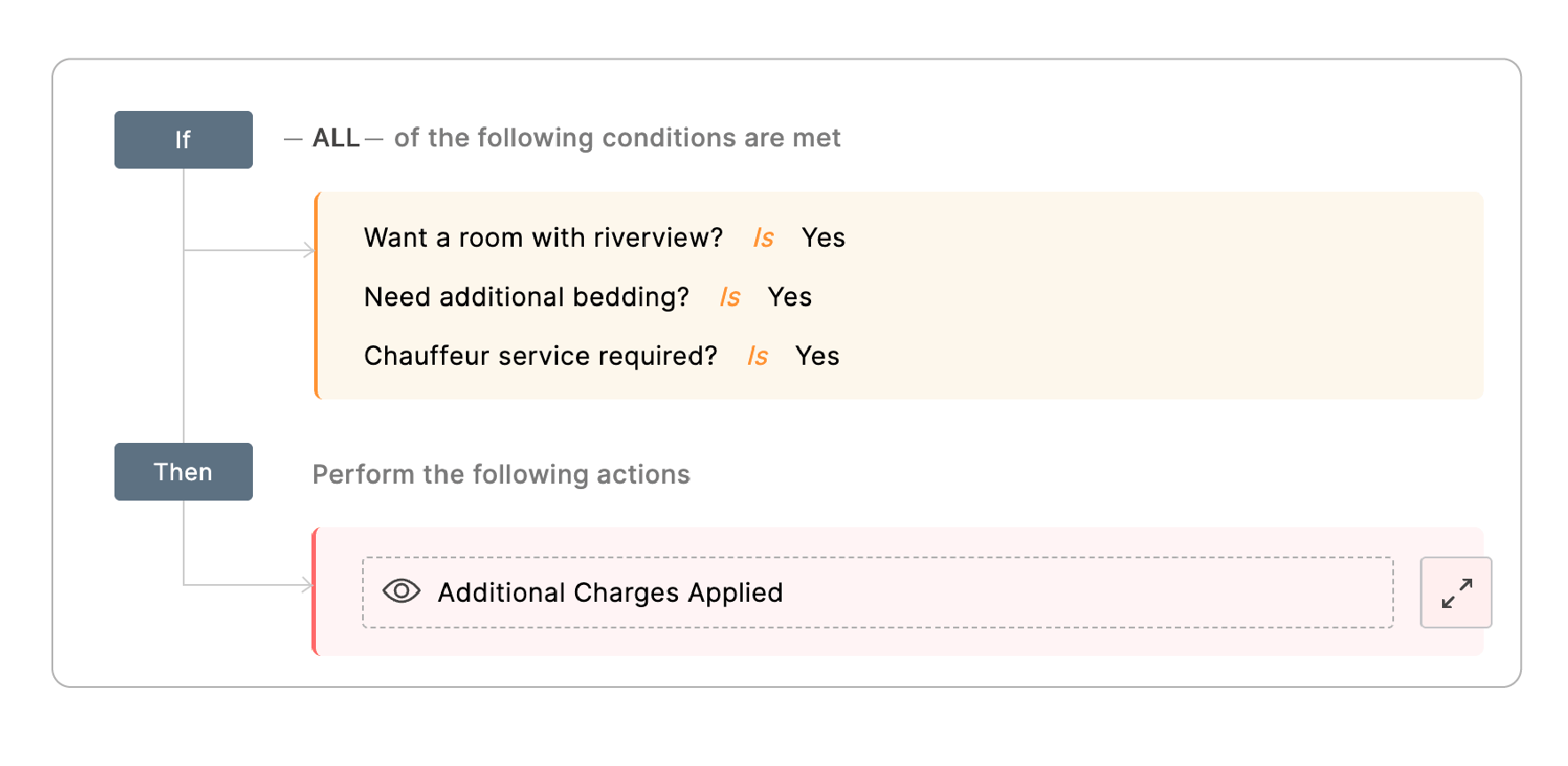Click the Additional Charges Applied action text
1568x766 pixels.
tap(611, 593)
